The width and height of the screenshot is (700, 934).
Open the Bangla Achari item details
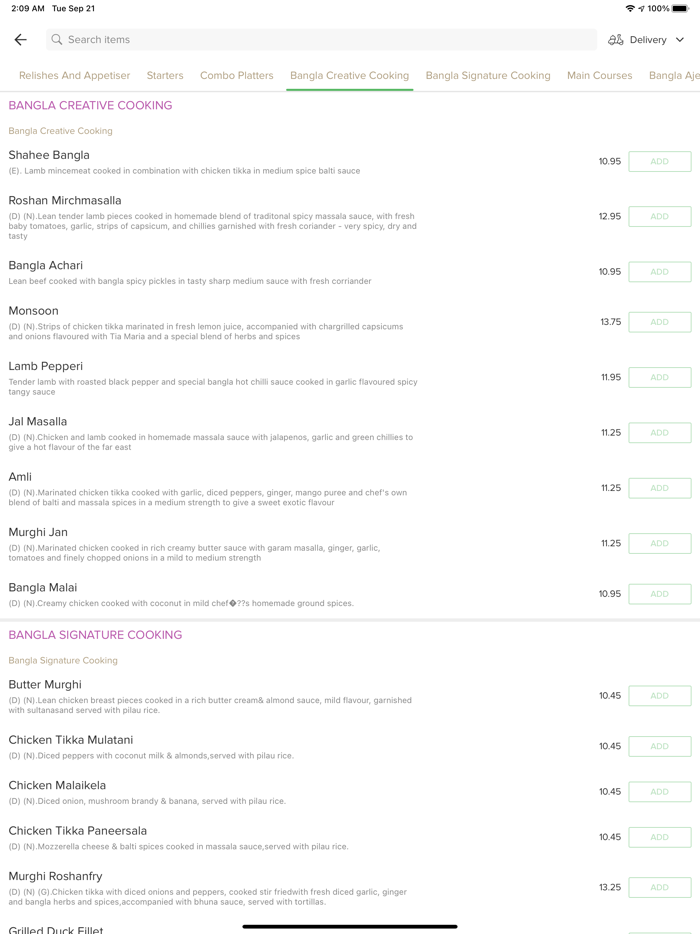pyautogui.click(x=46, y=265)
